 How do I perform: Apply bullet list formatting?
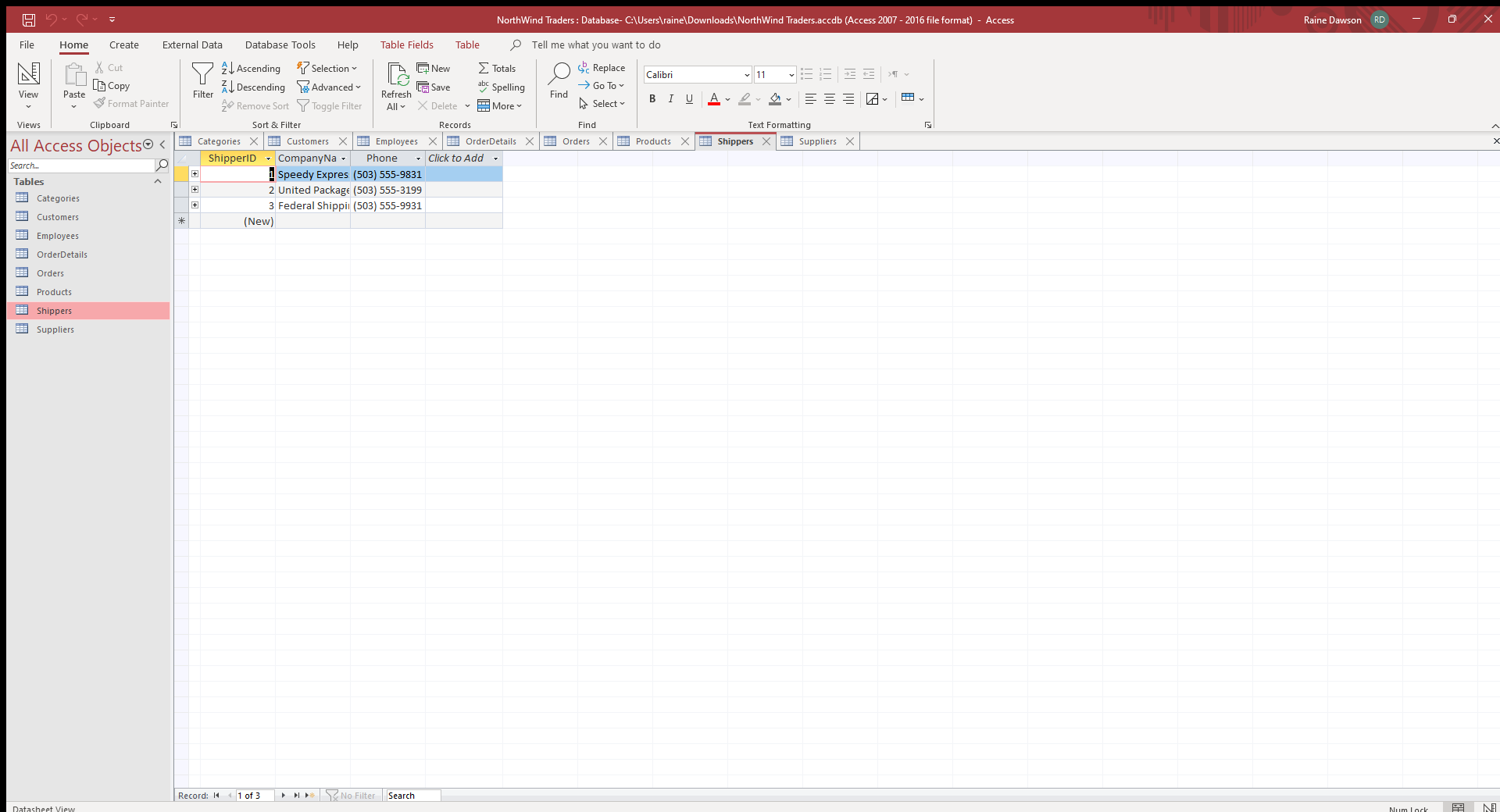click(807, 74)
